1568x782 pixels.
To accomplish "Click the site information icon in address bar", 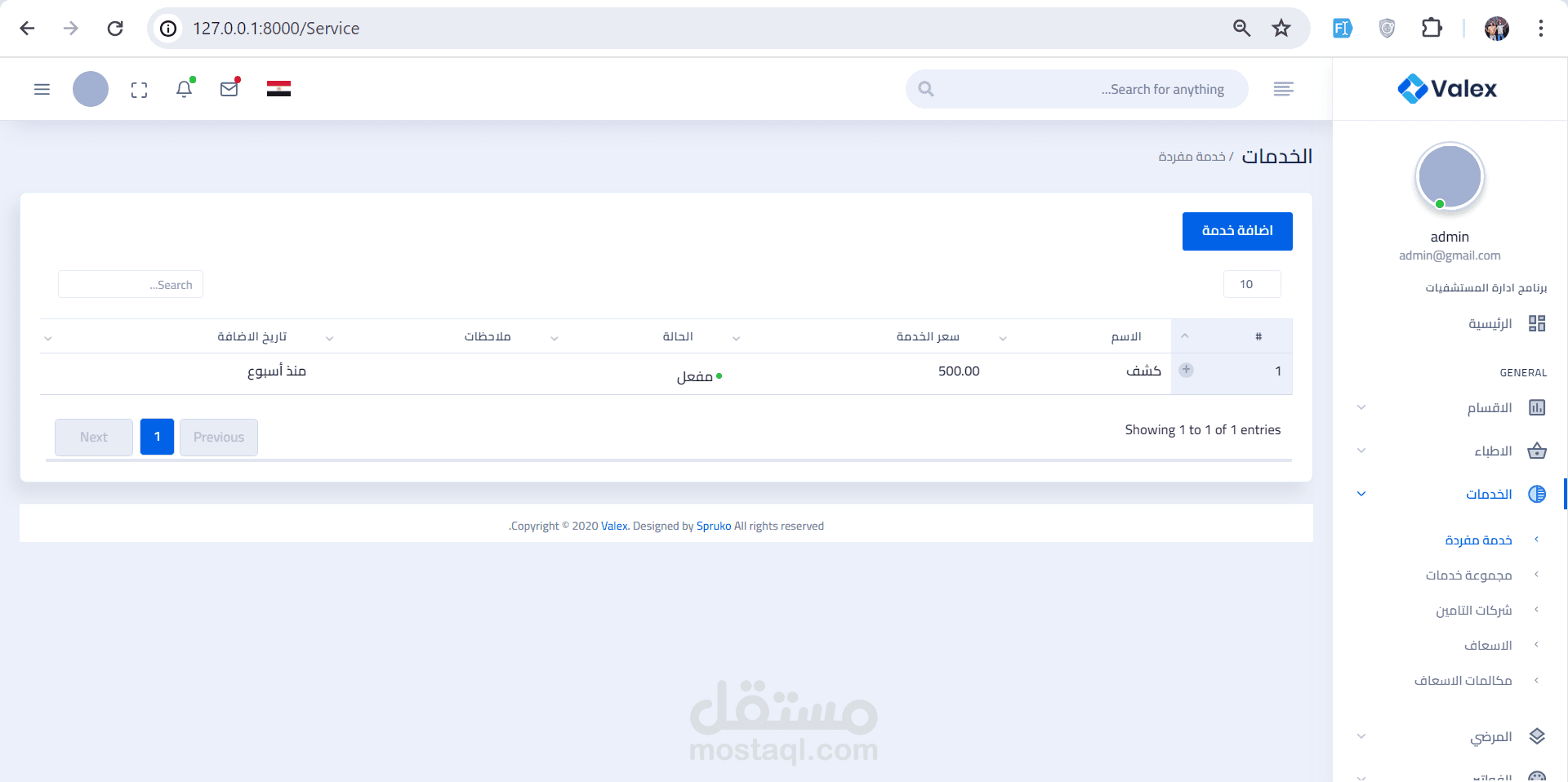I will pyautogui.click(x=168, y=29).
